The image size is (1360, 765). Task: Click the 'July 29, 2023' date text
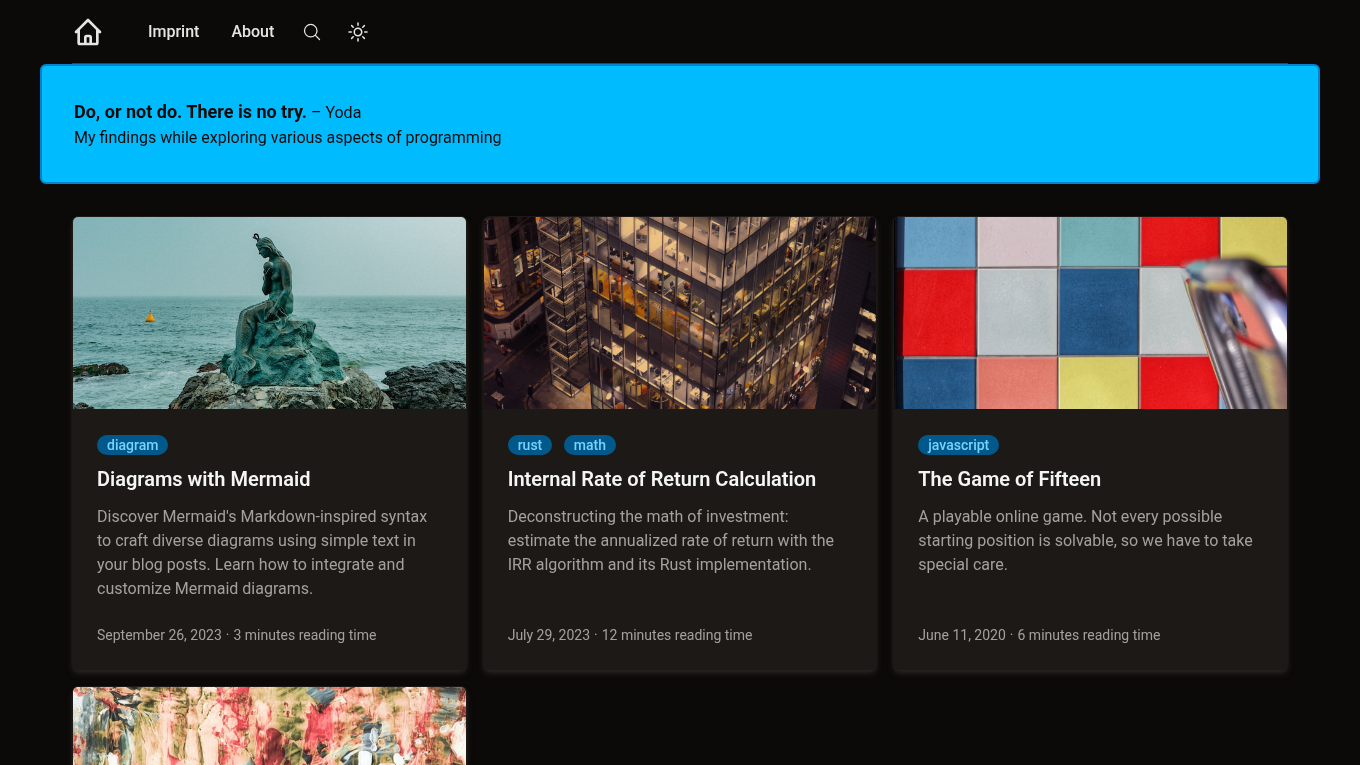(x=548, y=635)
